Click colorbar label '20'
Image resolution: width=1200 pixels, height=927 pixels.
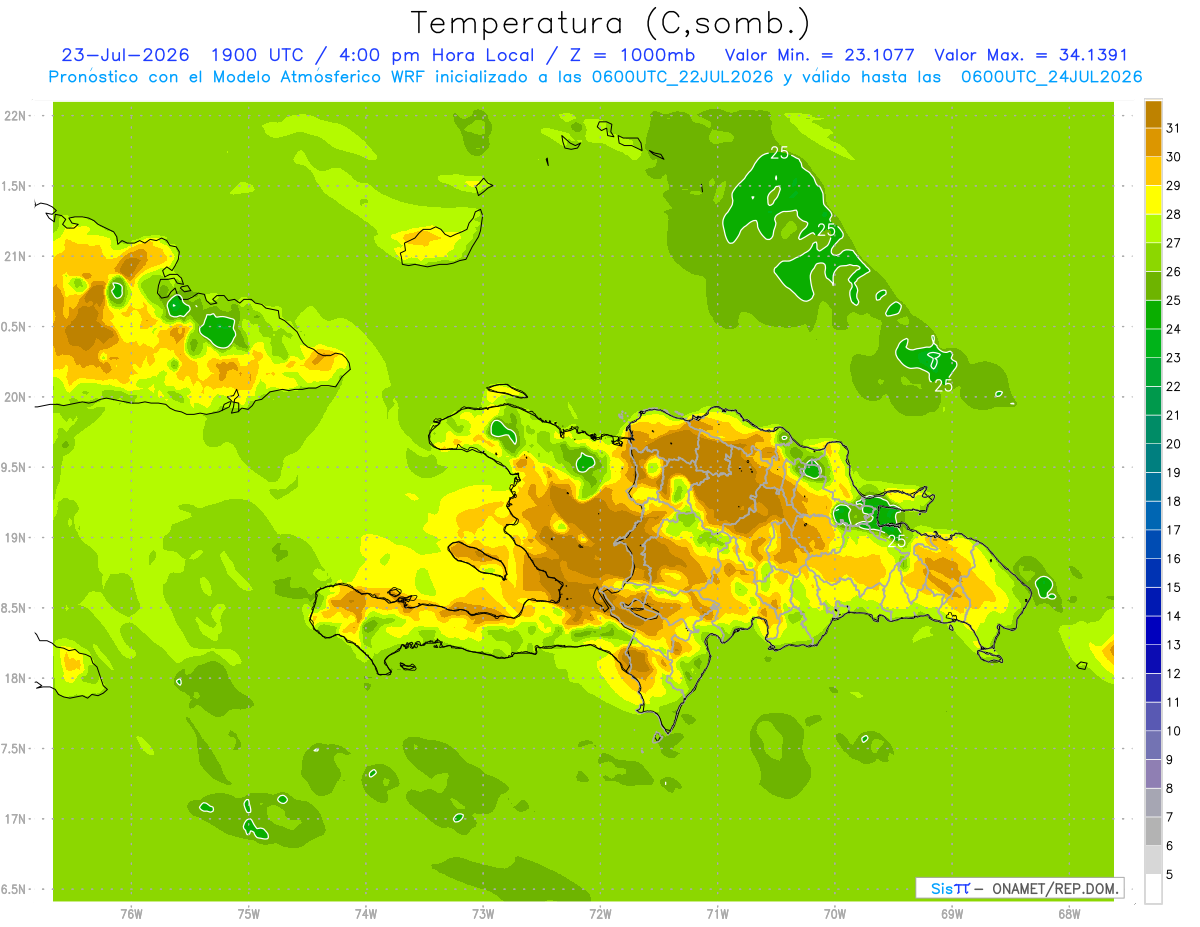[x=1174, y=444]
